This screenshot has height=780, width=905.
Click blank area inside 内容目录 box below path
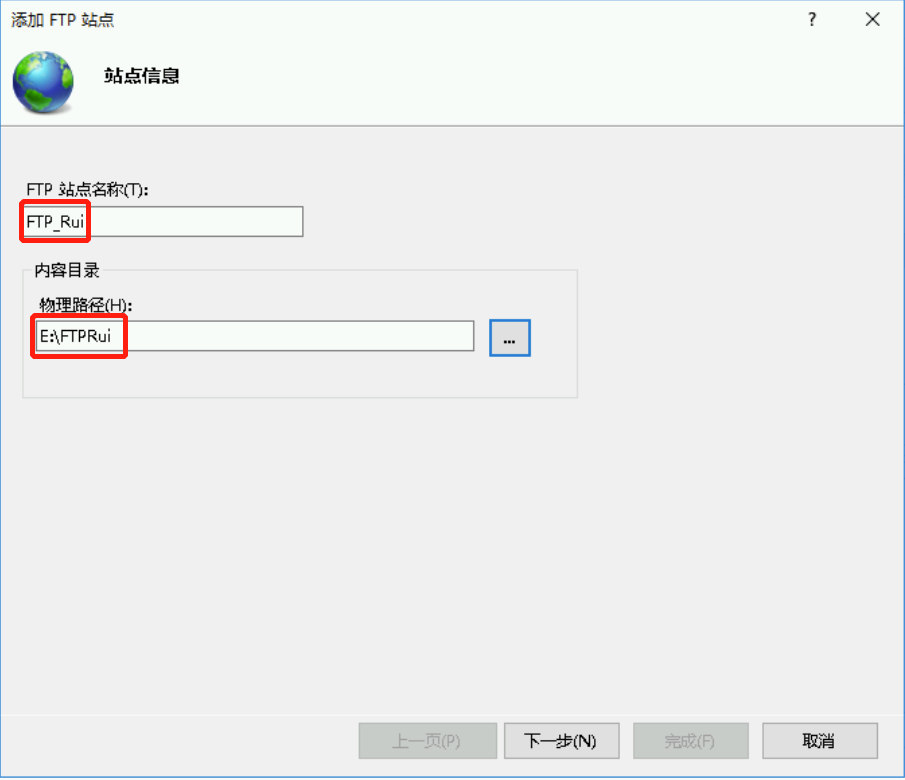click(x=300, y=376)
